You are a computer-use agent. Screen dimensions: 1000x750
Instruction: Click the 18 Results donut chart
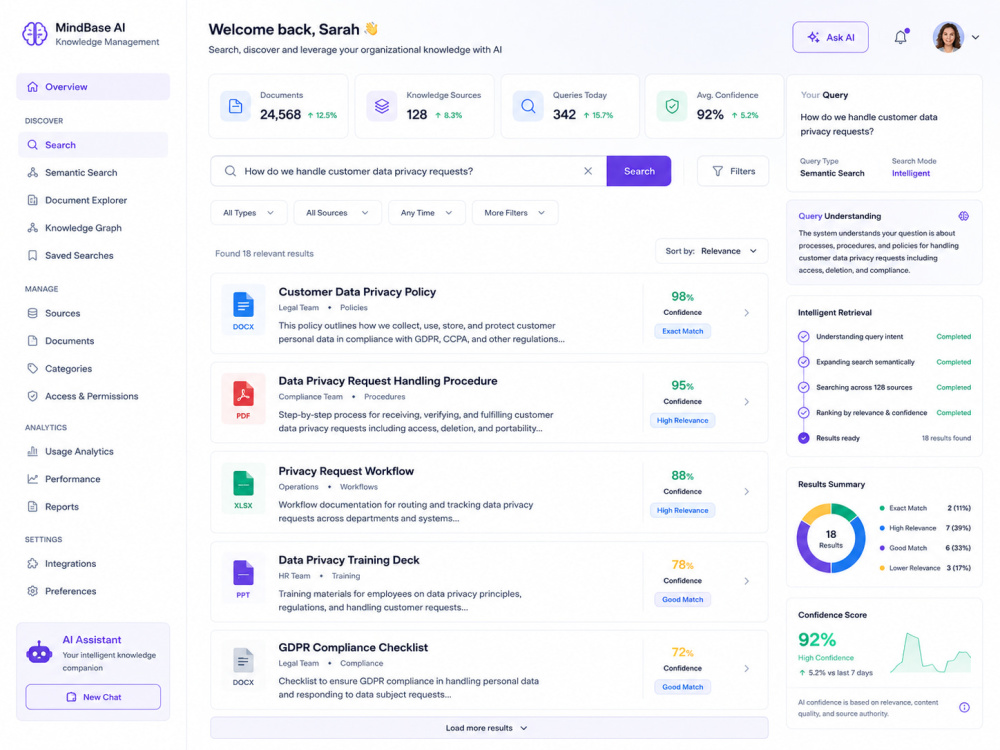point(830,538)
